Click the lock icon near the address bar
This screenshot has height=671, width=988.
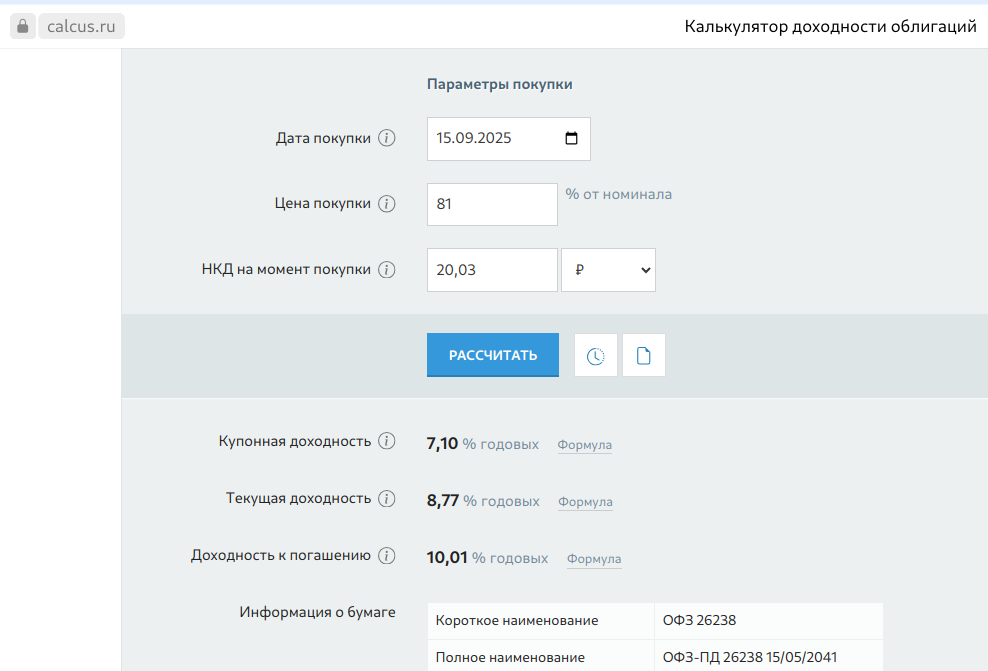click(x=22, y=26)
